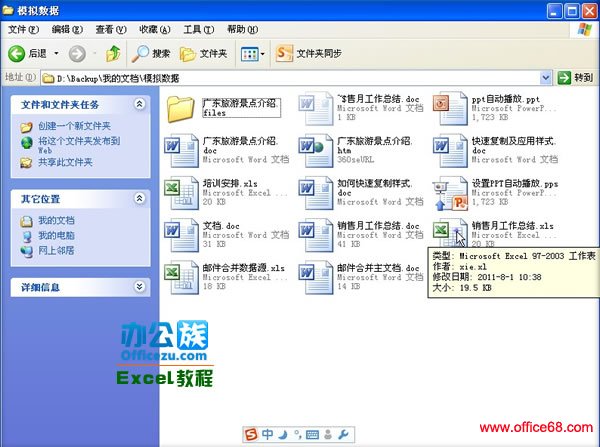Click 创建一个新文件夹 link

[74, 126]
